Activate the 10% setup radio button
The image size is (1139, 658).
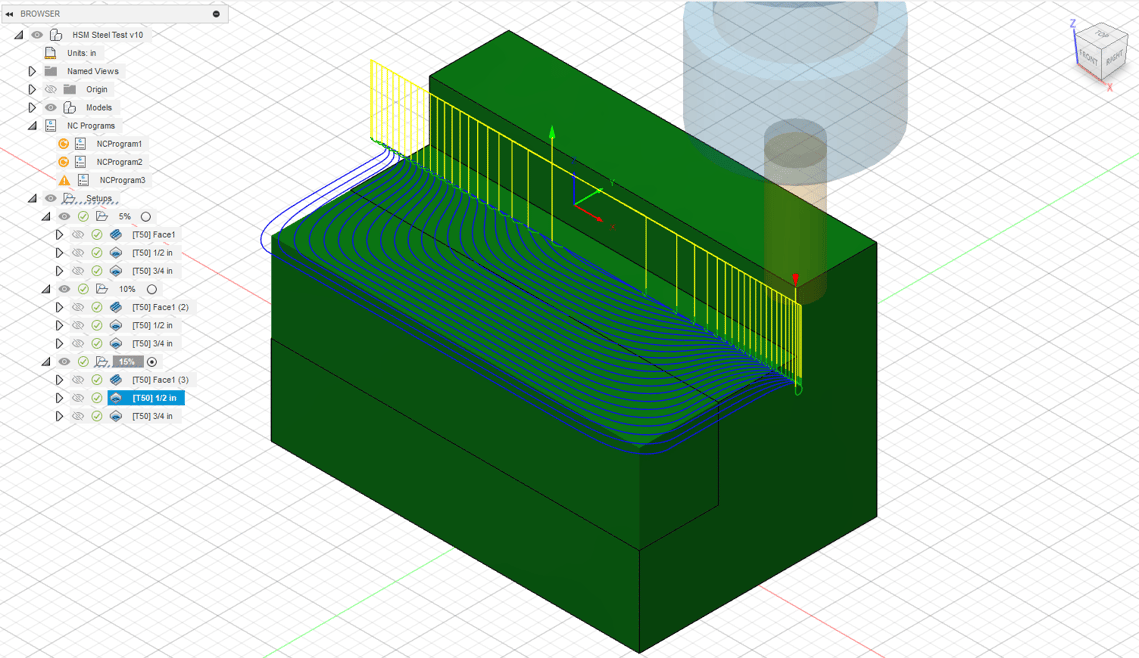[x=152, y=289]
